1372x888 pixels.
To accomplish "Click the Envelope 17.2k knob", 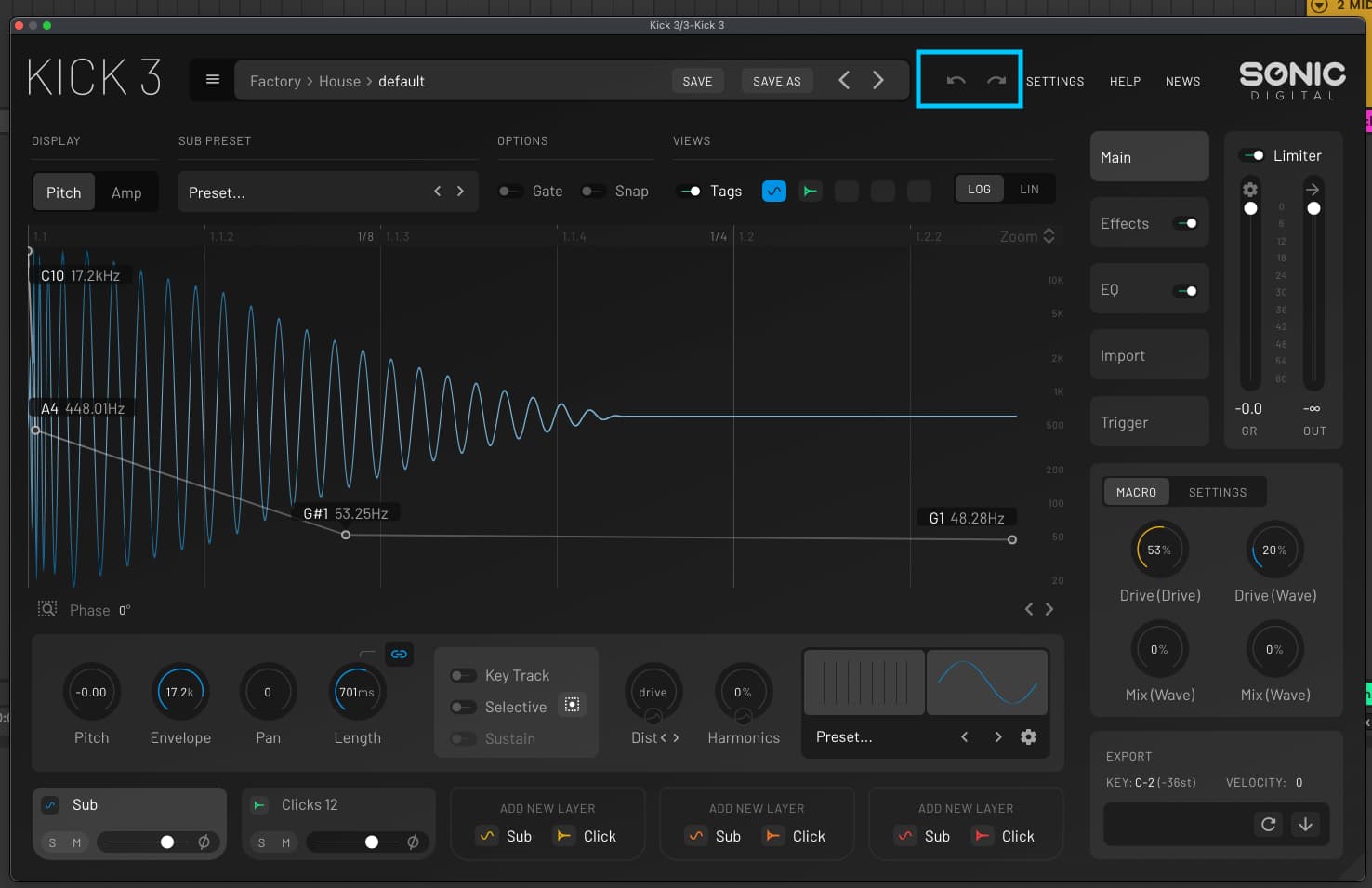I will (180, 692).
